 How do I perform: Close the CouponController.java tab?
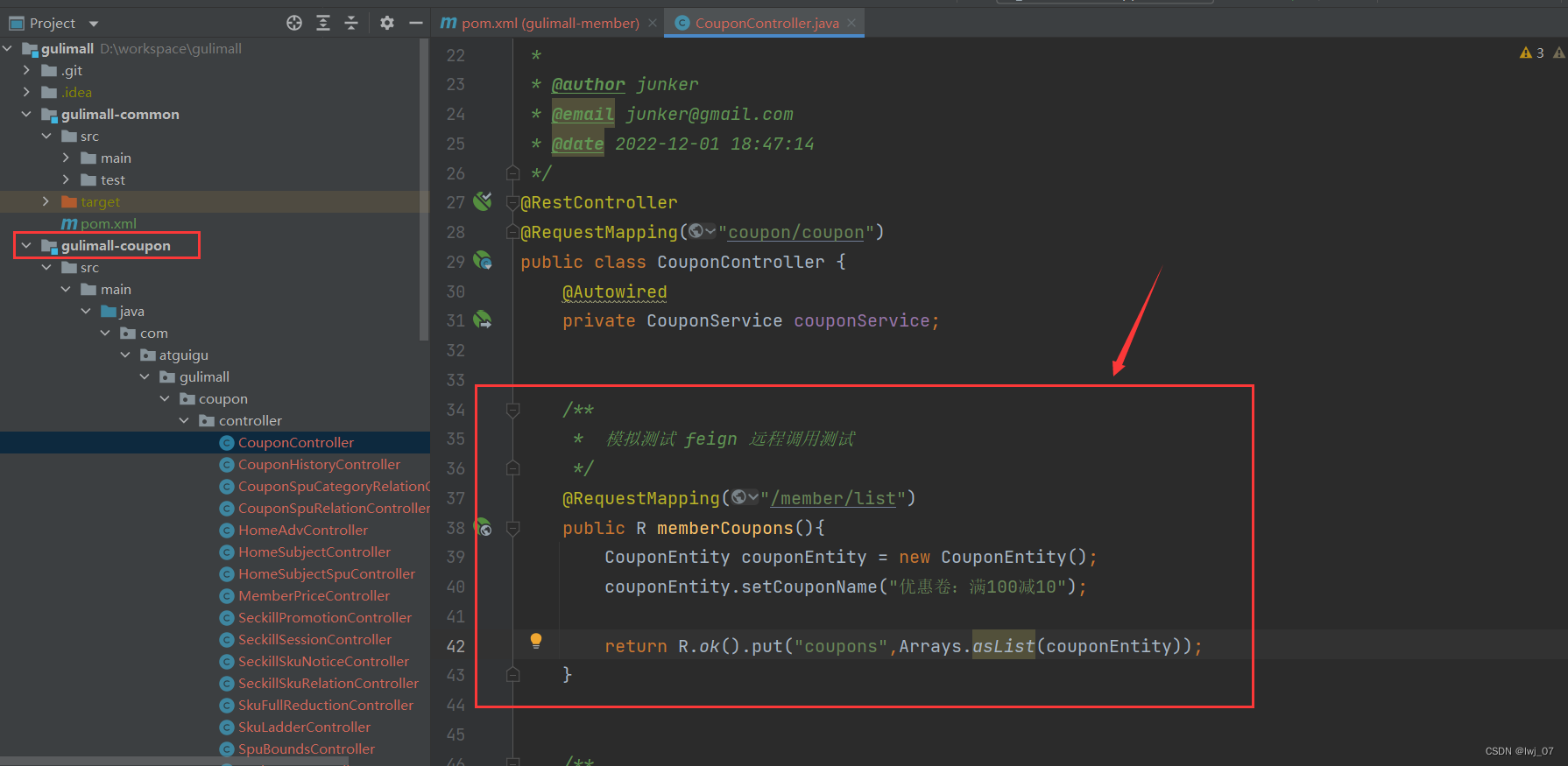coord(851,24)
